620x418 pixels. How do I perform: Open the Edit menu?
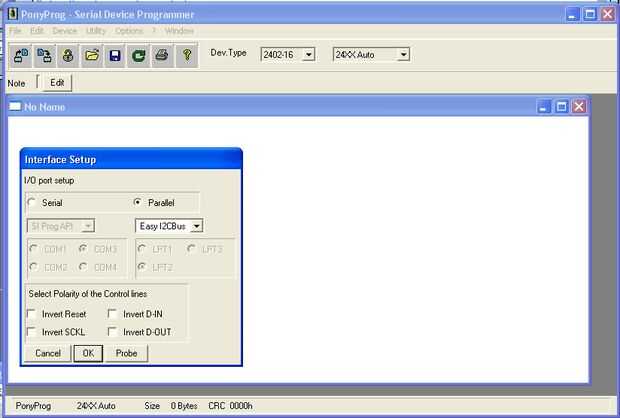(x=37, y=31)
